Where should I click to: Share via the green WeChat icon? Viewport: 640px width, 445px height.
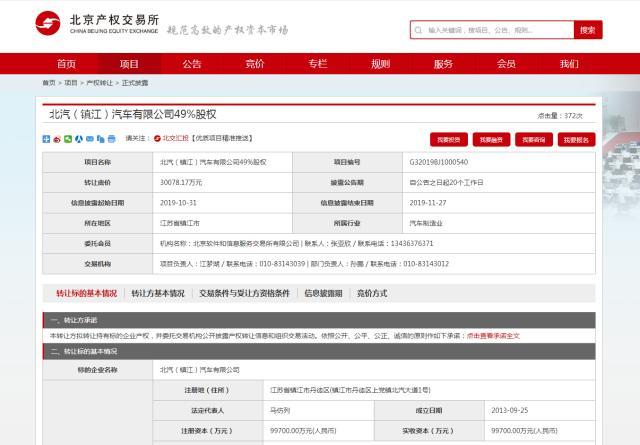[67, 138]
